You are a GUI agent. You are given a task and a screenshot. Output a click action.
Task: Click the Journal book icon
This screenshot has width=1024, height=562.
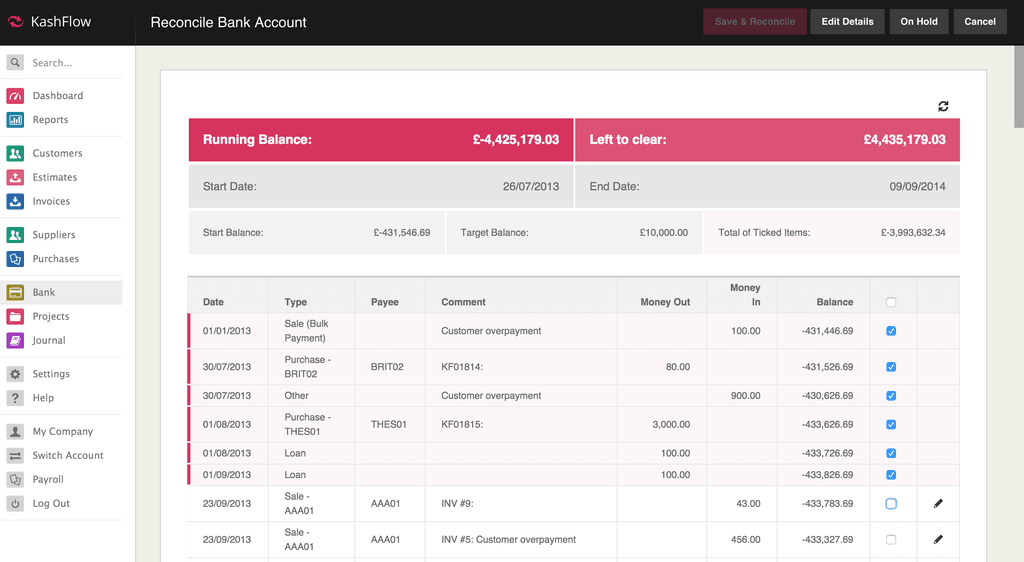(15, 340)
